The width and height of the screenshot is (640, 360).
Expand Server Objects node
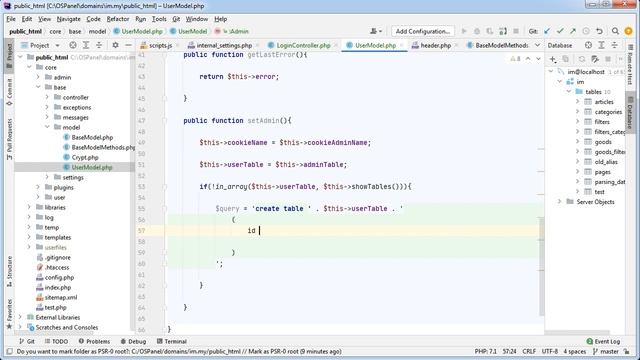pos(560,202)
